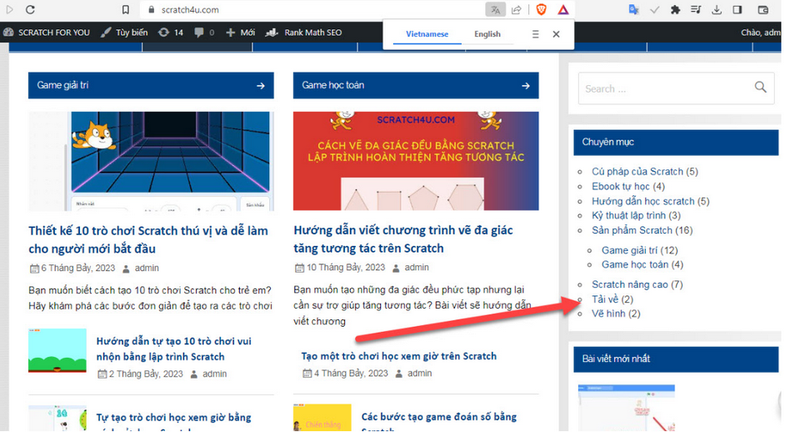Click the arrow on Game học toán header

click(526, 86)
